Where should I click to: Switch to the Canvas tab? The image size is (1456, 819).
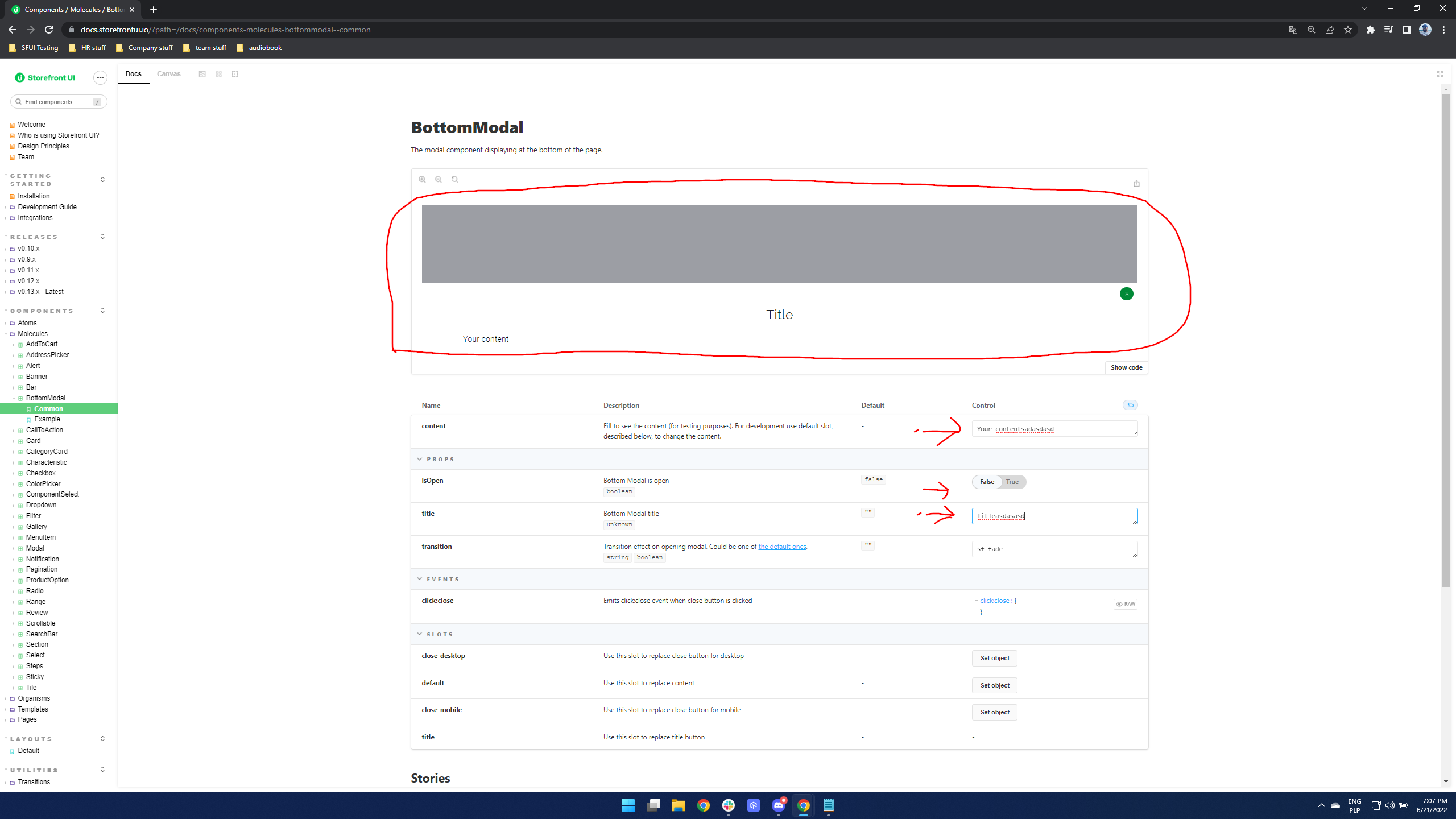click(168, 74)
